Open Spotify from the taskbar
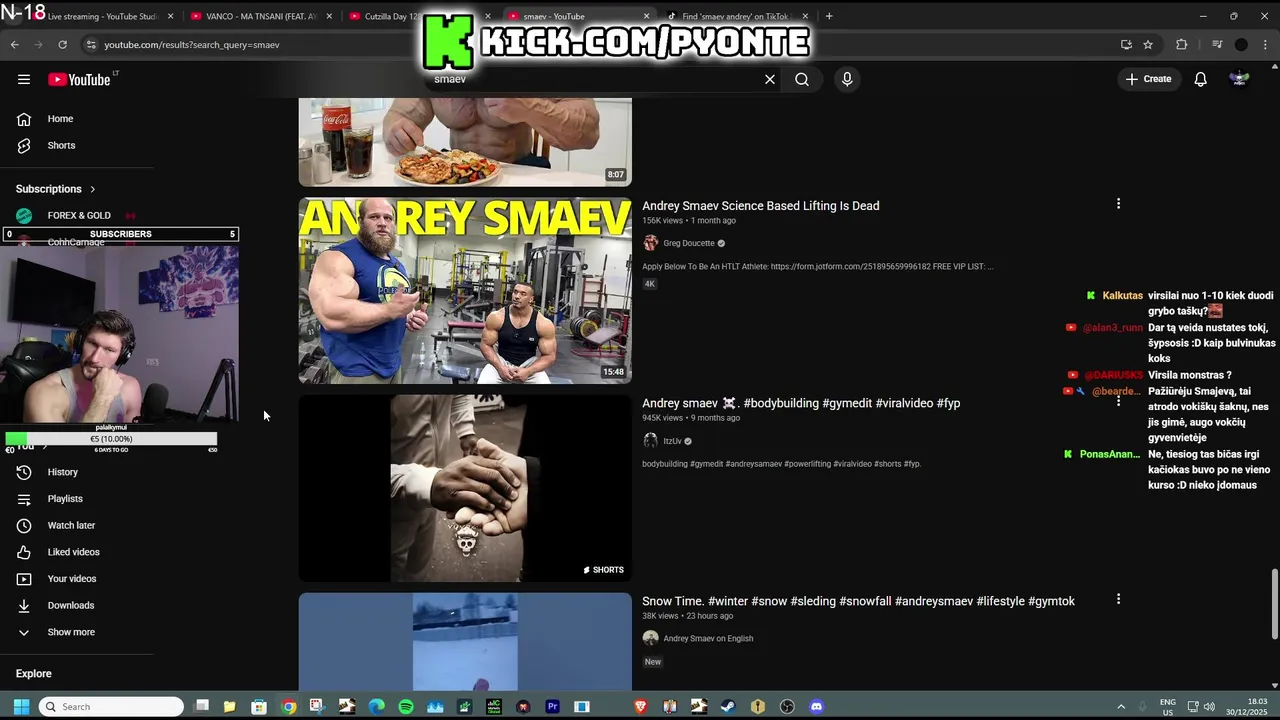The height and width of the screenshot is (720, 1280). [405, 706]
